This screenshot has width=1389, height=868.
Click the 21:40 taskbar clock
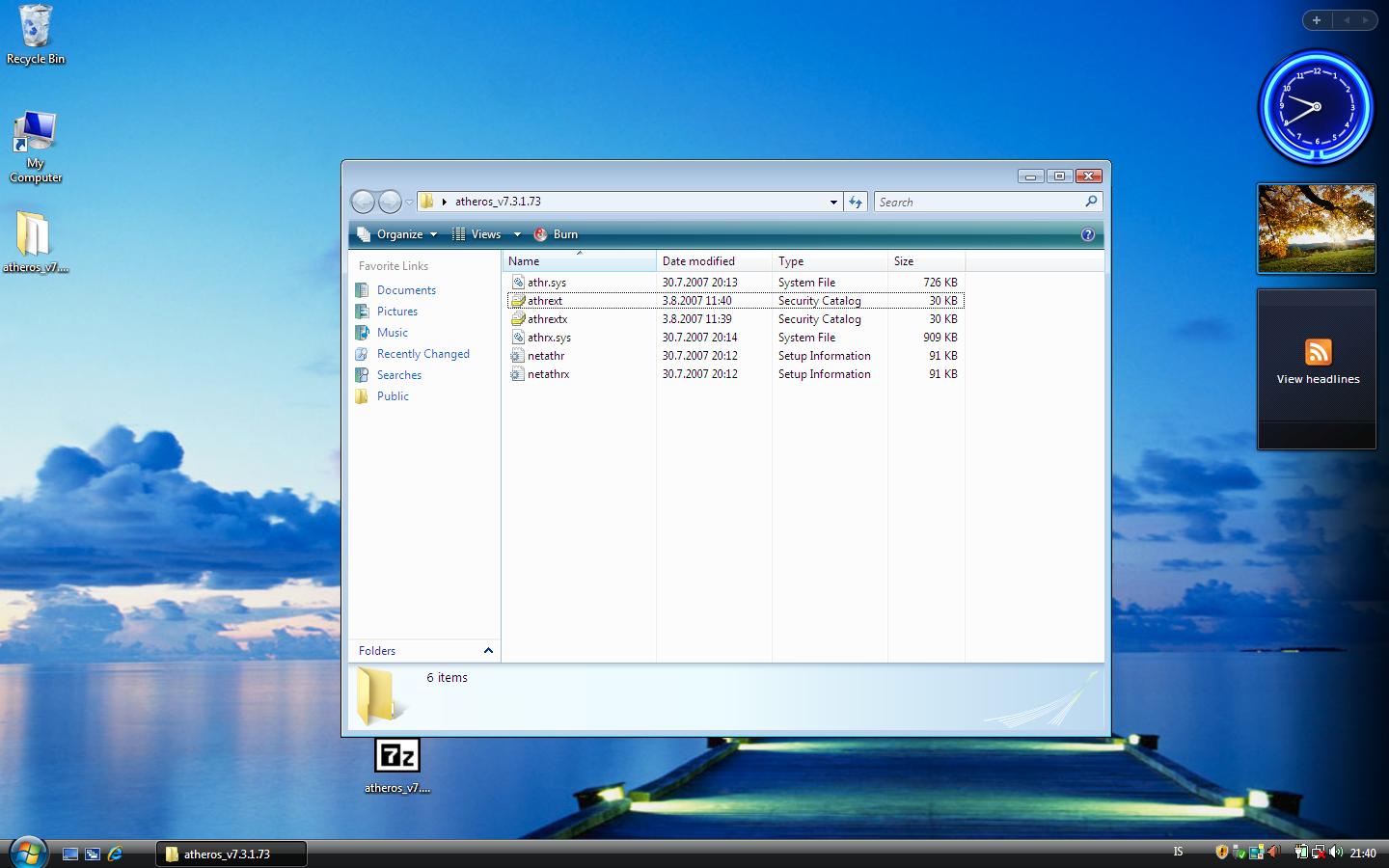coord(1363,853)
